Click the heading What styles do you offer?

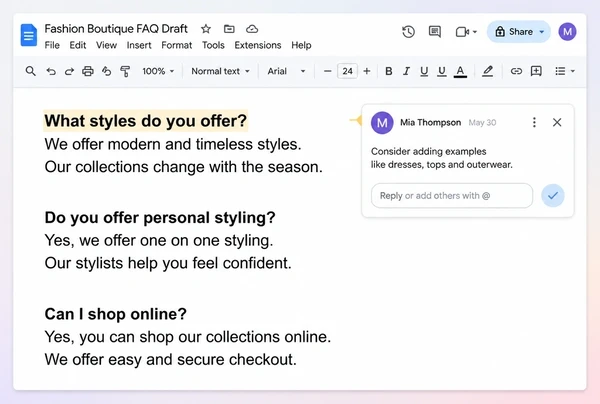145,121
